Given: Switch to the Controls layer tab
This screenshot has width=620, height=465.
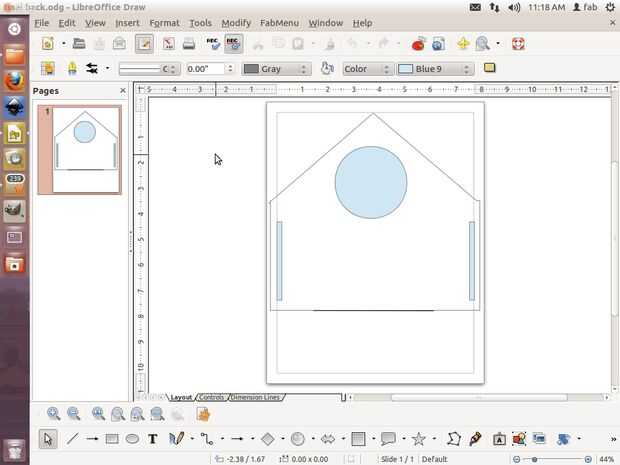Looking at the screenshot, I should coord(212,397).
